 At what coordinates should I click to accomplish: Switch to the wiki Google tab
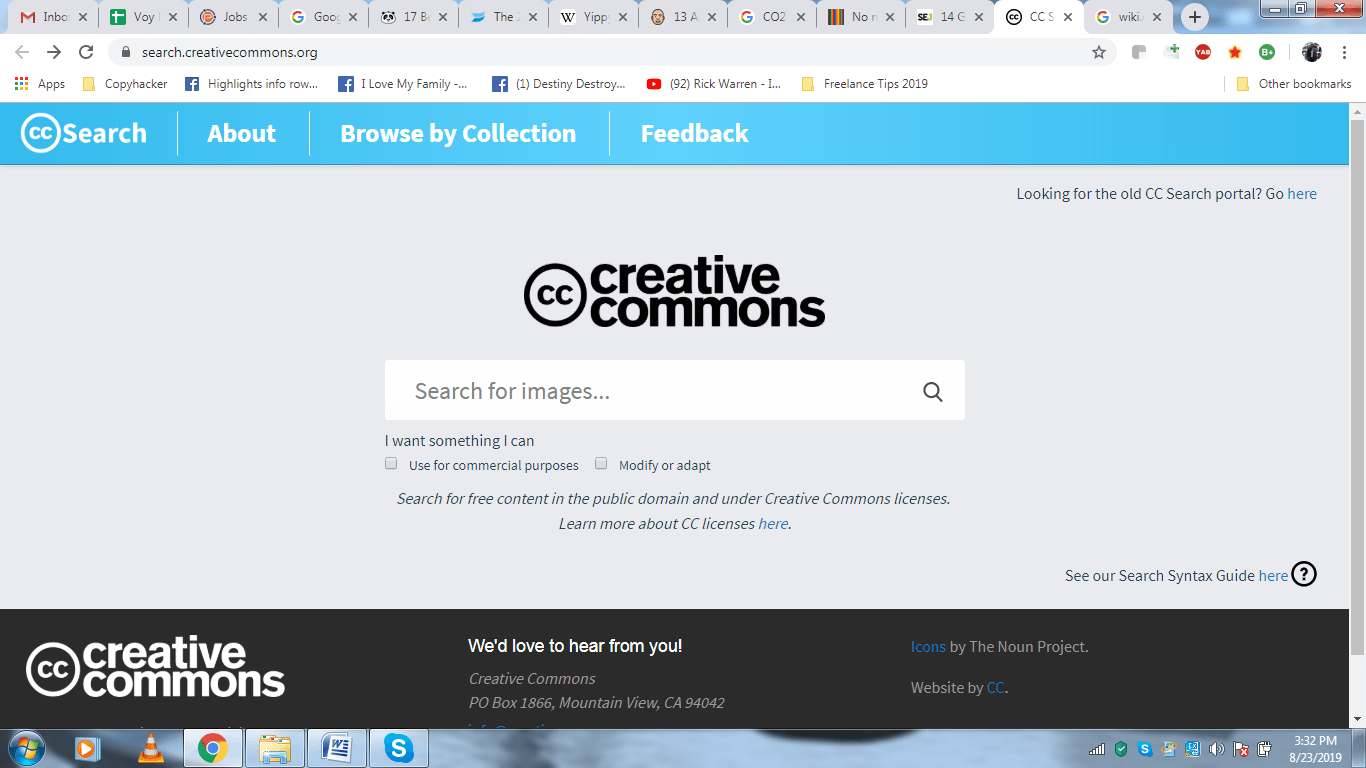[x=1130, y=17]
